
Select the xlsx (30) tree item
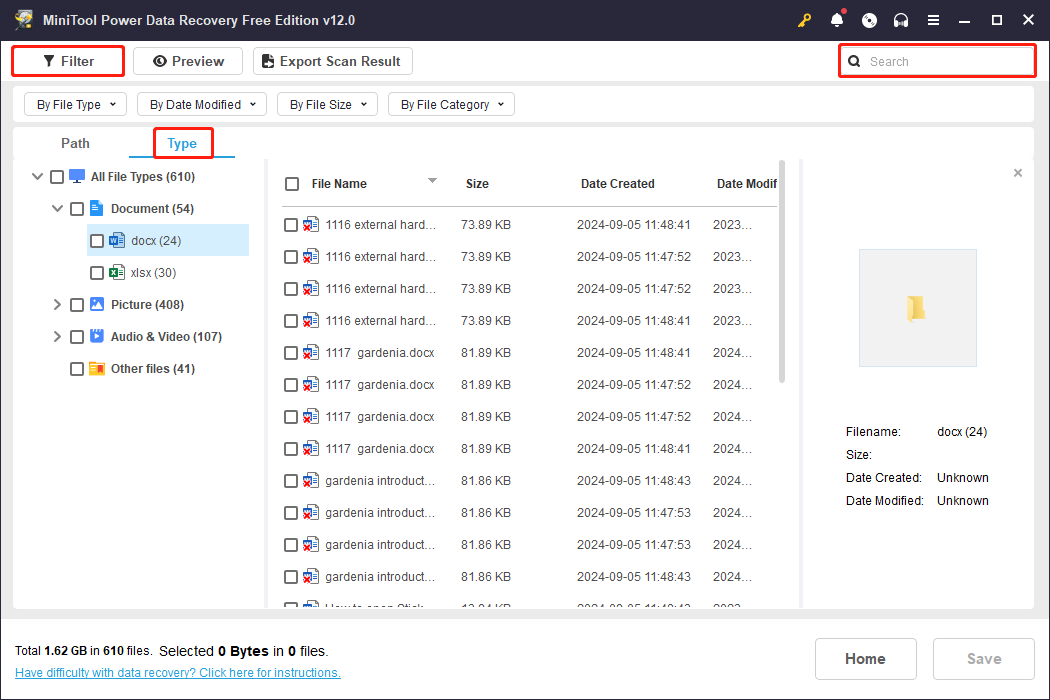pyautogui.click(x=153, y=273)
